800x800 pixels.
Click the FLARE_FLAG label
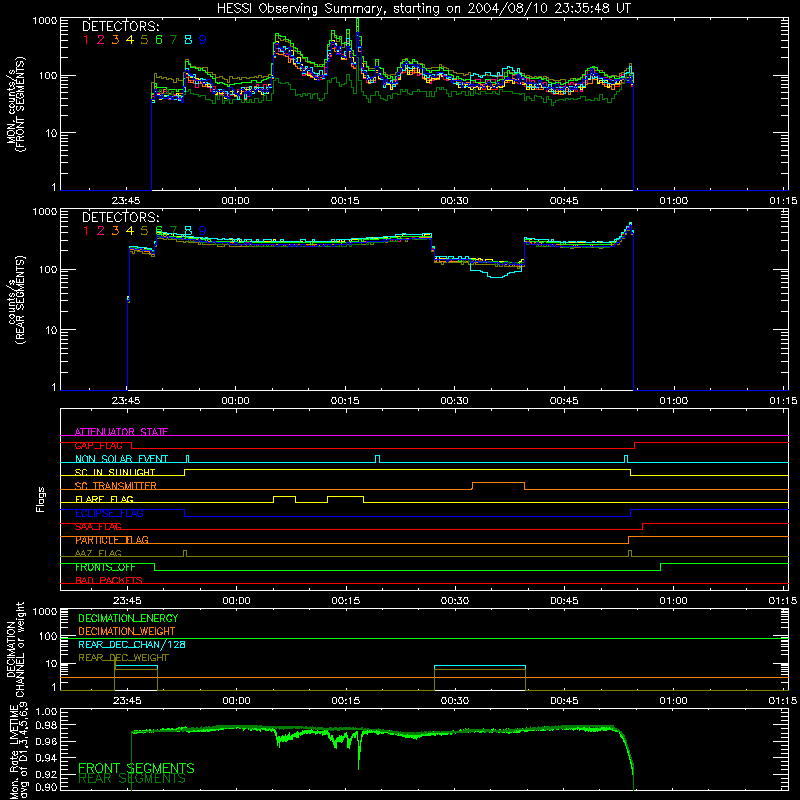click(x=104, y=499)
